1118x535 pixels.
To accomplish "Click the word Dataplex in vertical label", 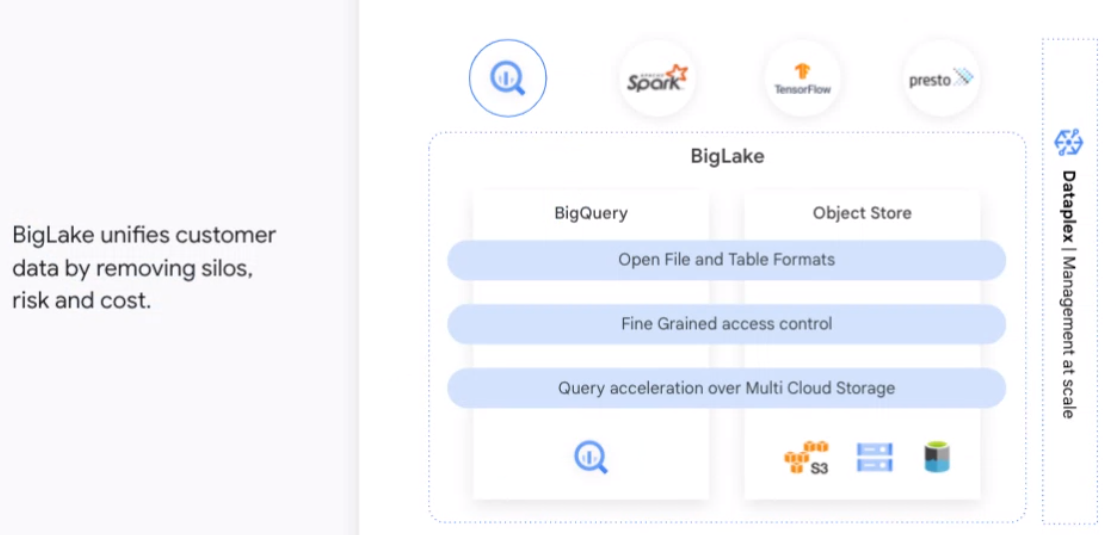I will pyautogui.click(x=1068, y=207).
